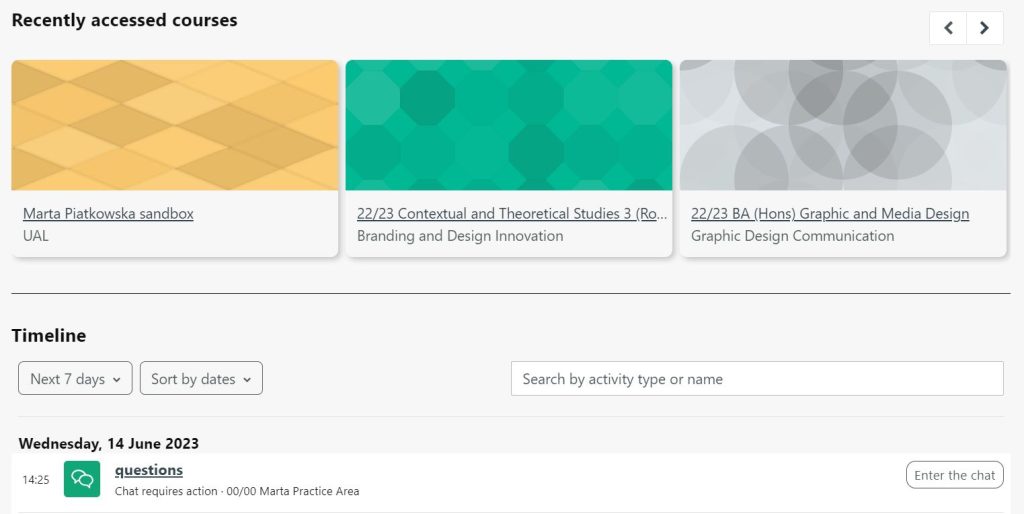Click the UAL category text under sandbox
1024x514 pixels.
point(36,236)
